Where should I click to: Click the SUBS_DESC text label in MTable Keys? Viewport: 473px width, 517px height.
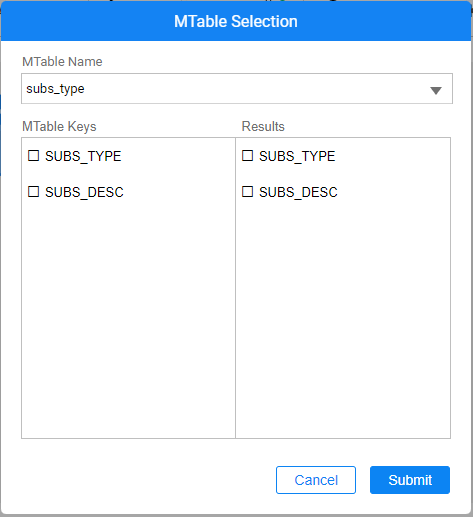(x=84, y=192)
